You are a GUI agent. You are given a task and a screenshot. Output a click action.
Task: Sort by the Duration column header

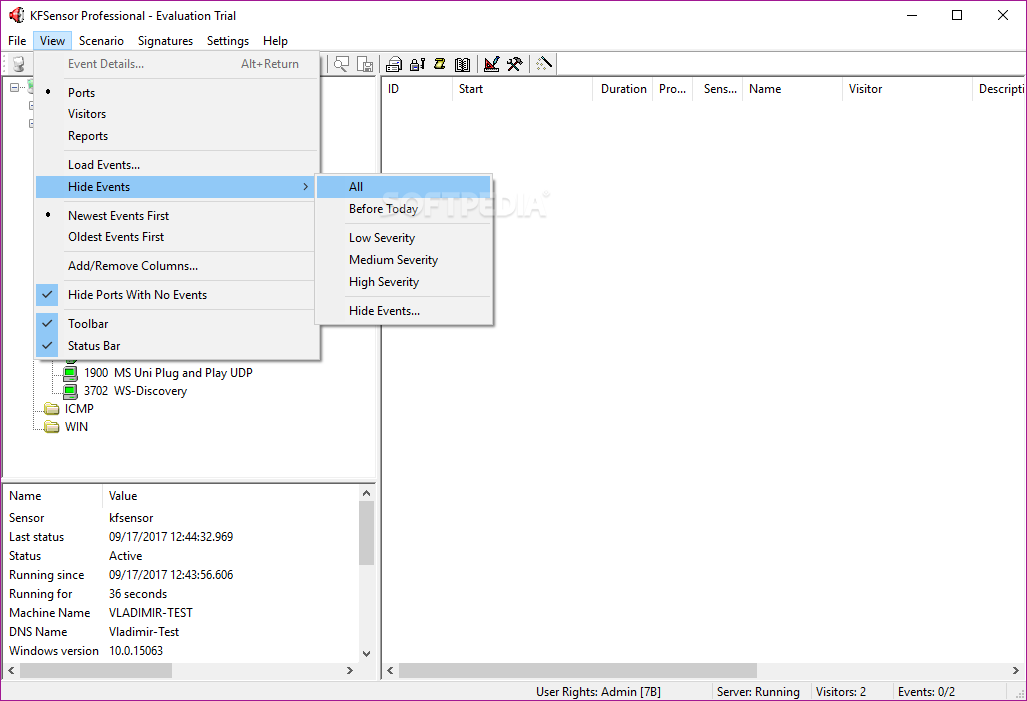[623, 89]
